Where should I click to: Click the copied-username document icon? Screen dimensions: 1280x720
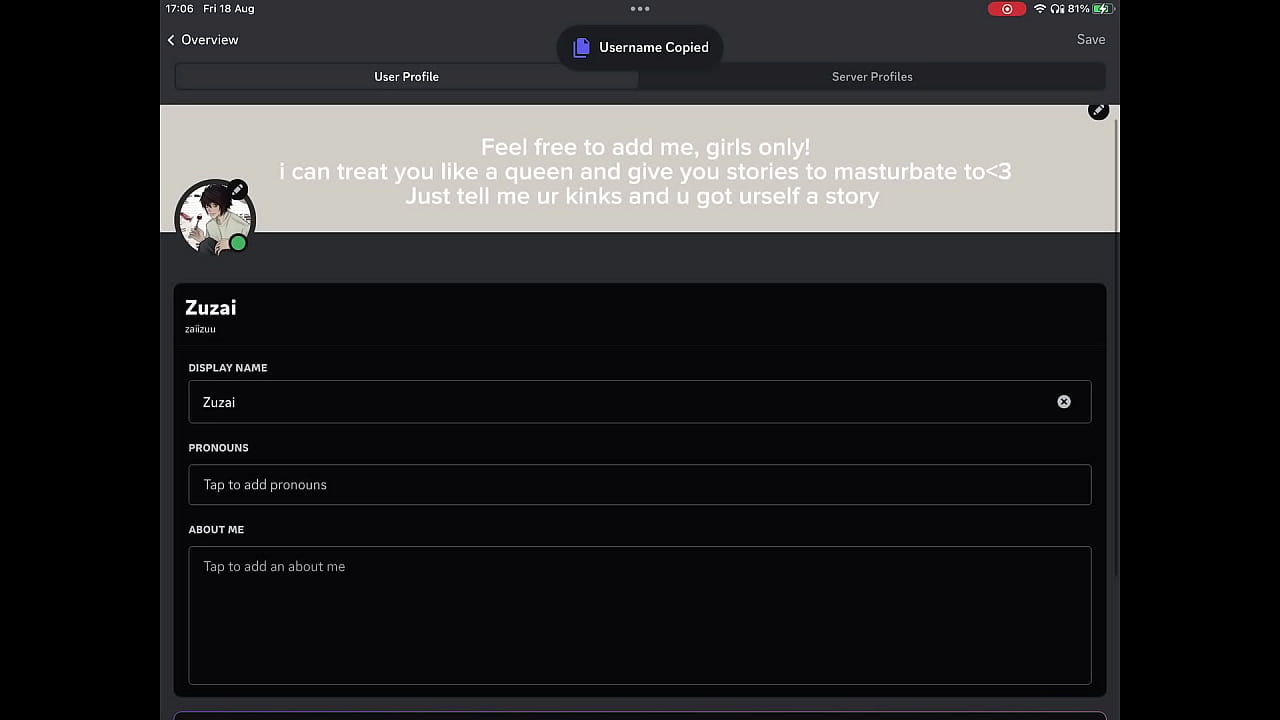point(582,47)
